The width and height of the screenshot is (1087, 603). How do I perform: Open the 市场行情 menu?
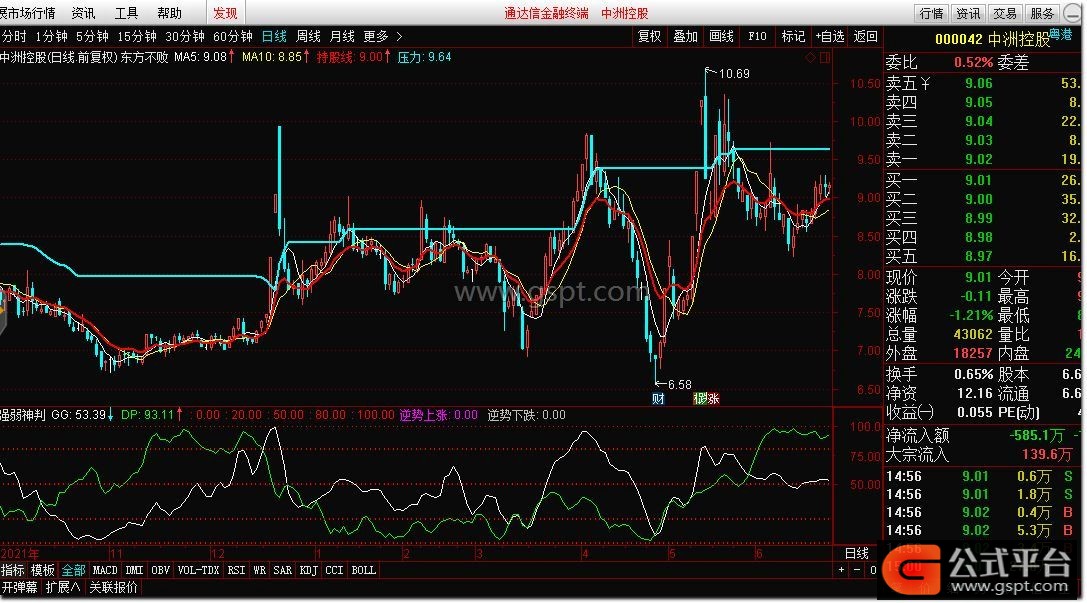click(28, 13)
